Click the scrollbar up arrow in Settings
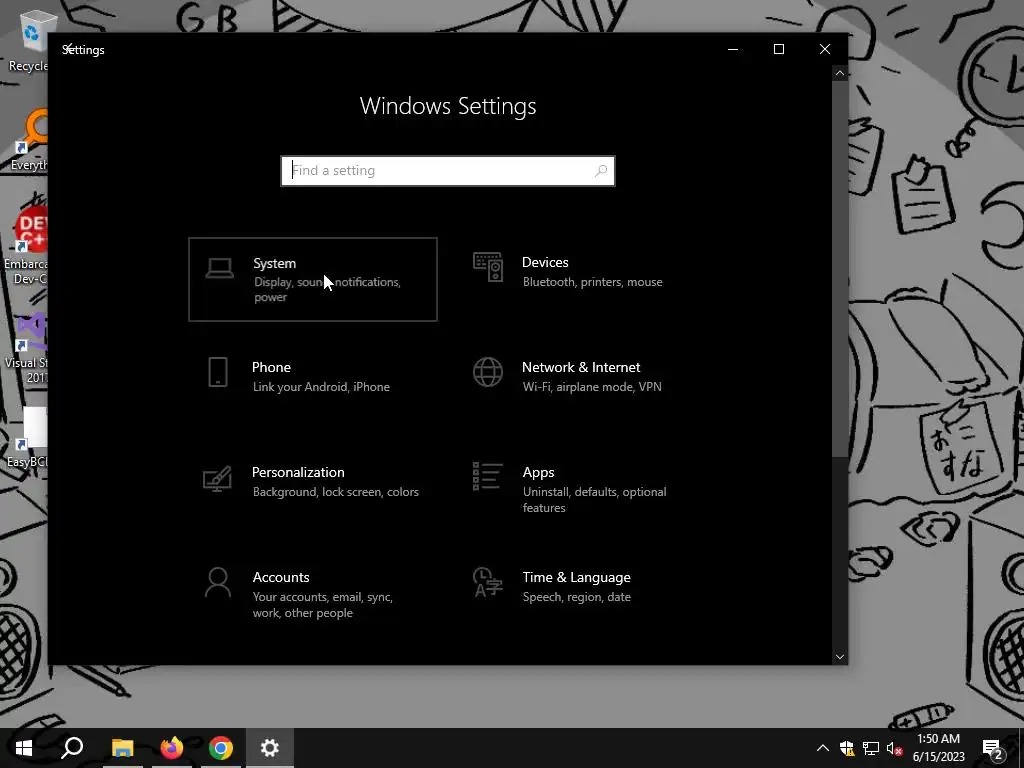This screenshot has width=1024, height=768. pyautogui.click(x=840, y=73)
